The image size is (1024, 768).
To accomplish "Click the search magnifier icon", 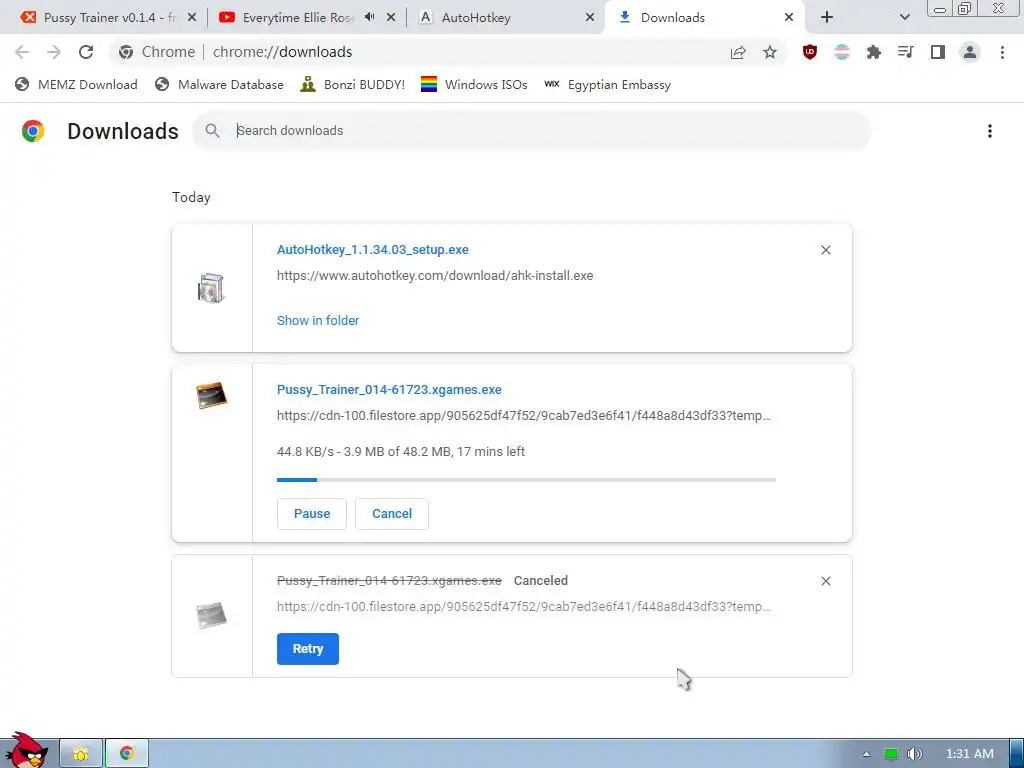I will [x=212, y=131].
